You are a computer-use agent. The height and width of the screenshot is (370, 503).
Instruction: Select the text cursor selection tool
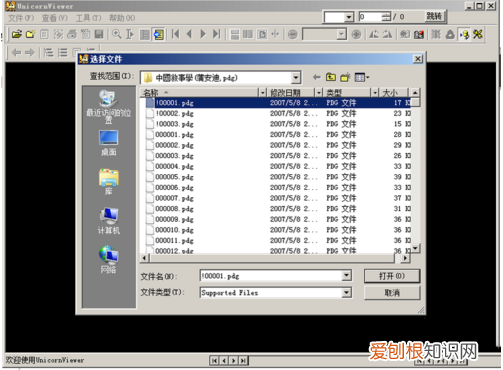(130, 34)
